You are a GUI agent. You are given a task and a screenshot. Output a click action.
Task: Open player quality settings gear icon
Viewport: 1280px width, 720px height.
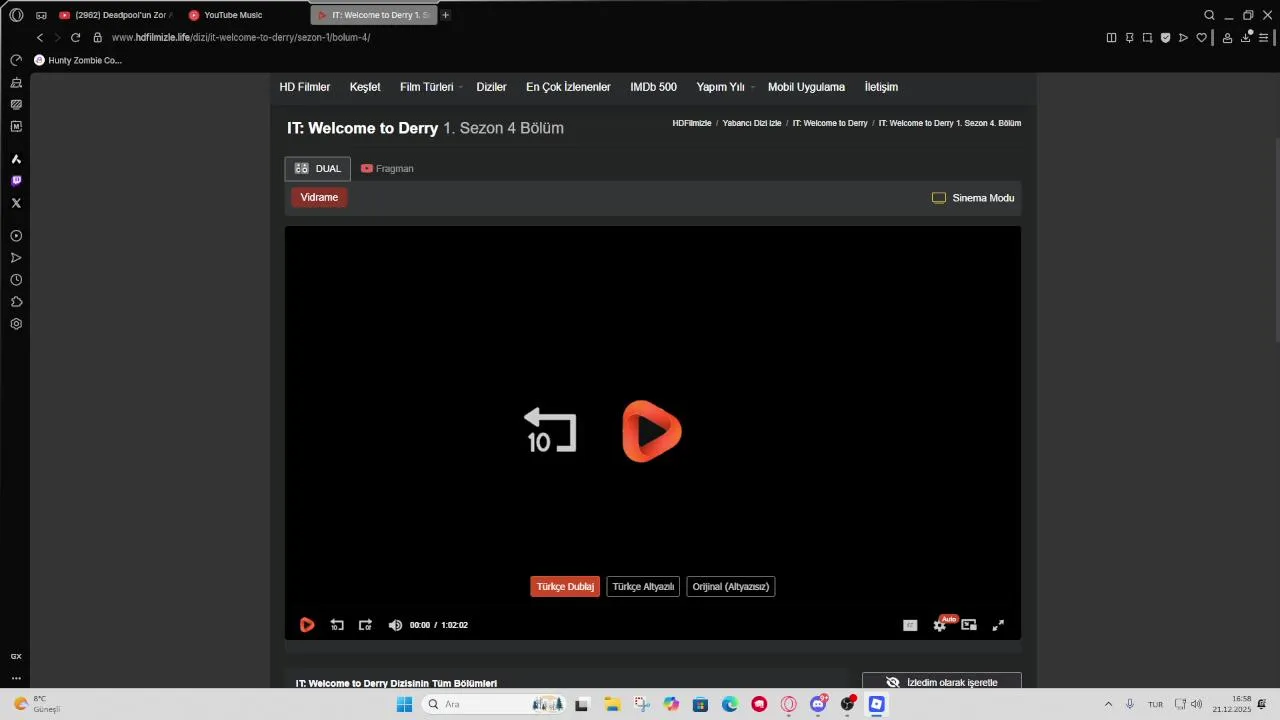click(940, 625)
